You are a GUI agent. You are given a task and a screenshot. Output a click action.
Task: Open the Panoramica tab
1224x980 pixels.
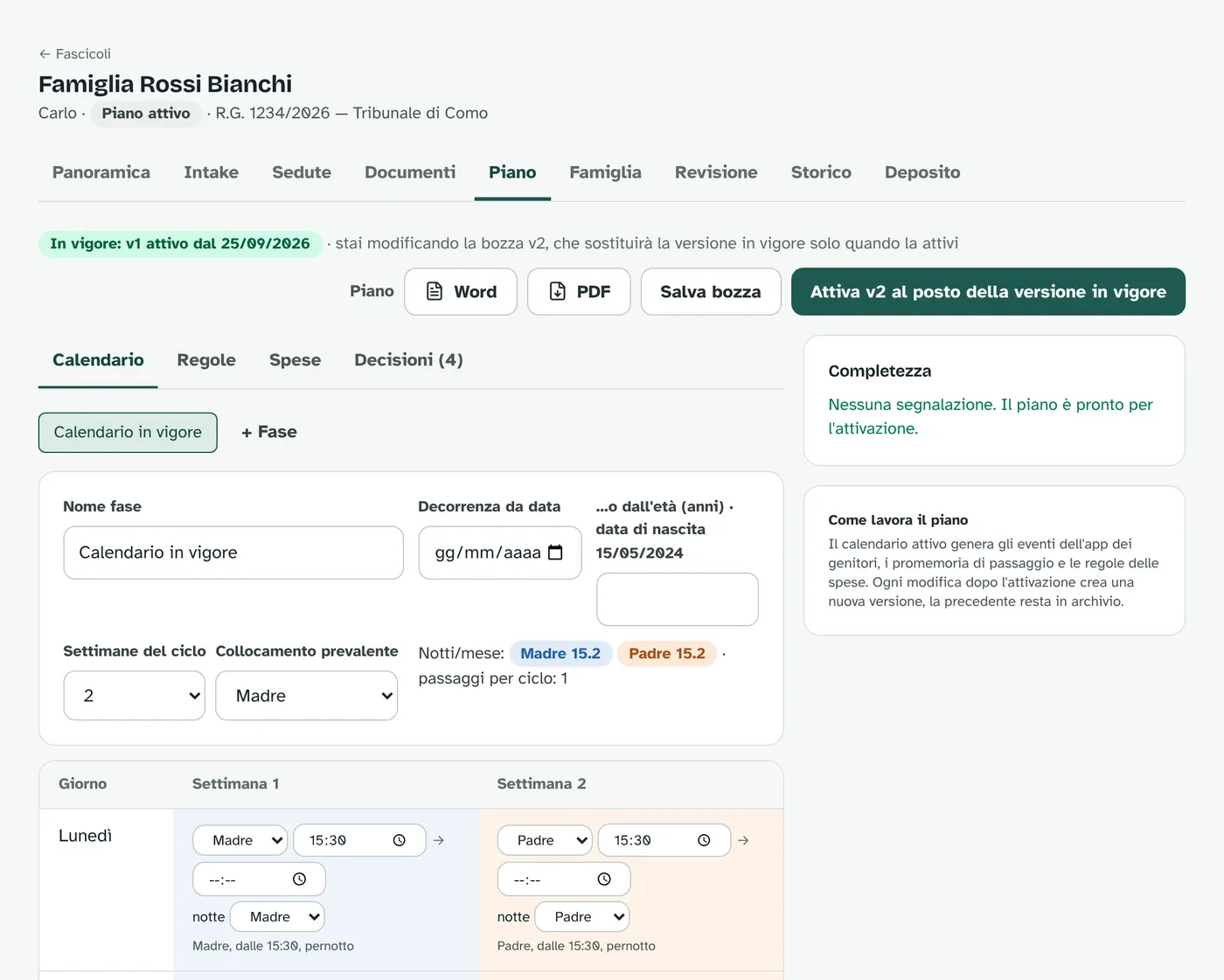point(101,172)
